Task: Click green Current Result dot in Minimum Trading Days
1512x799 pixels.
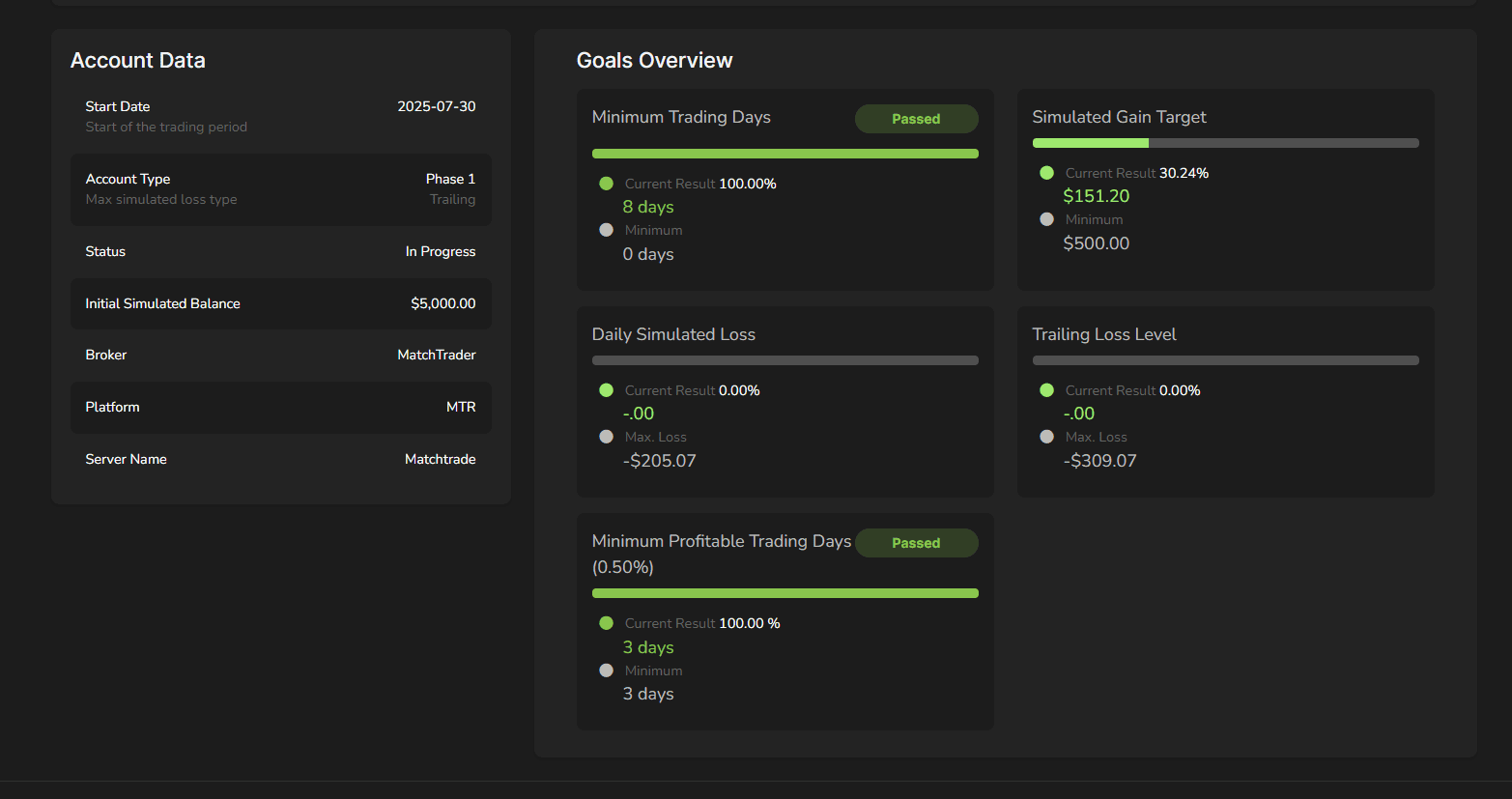Action: point(606,184)
